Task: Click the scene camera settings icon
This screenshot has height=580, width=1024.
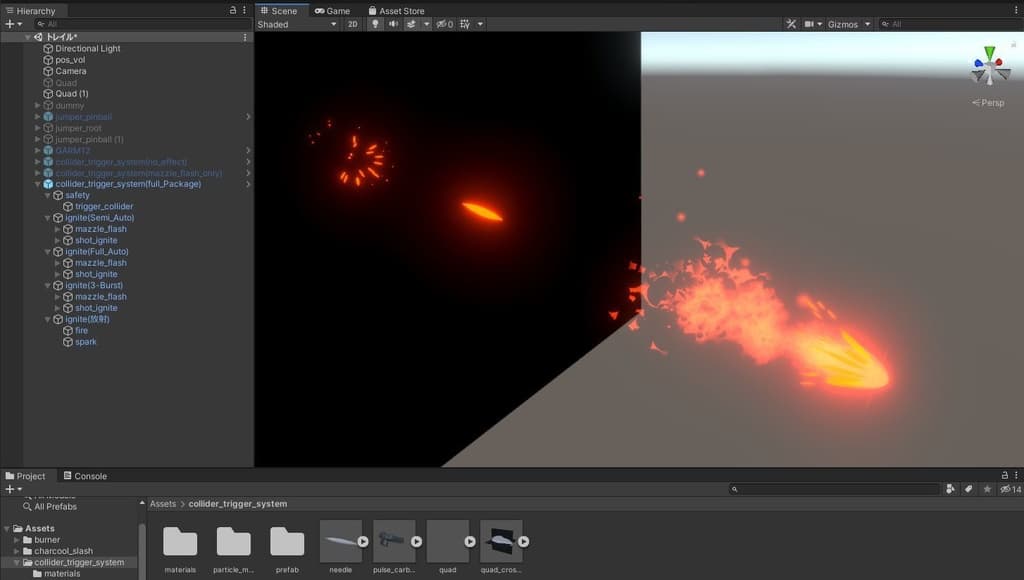Action: point(810,24)
